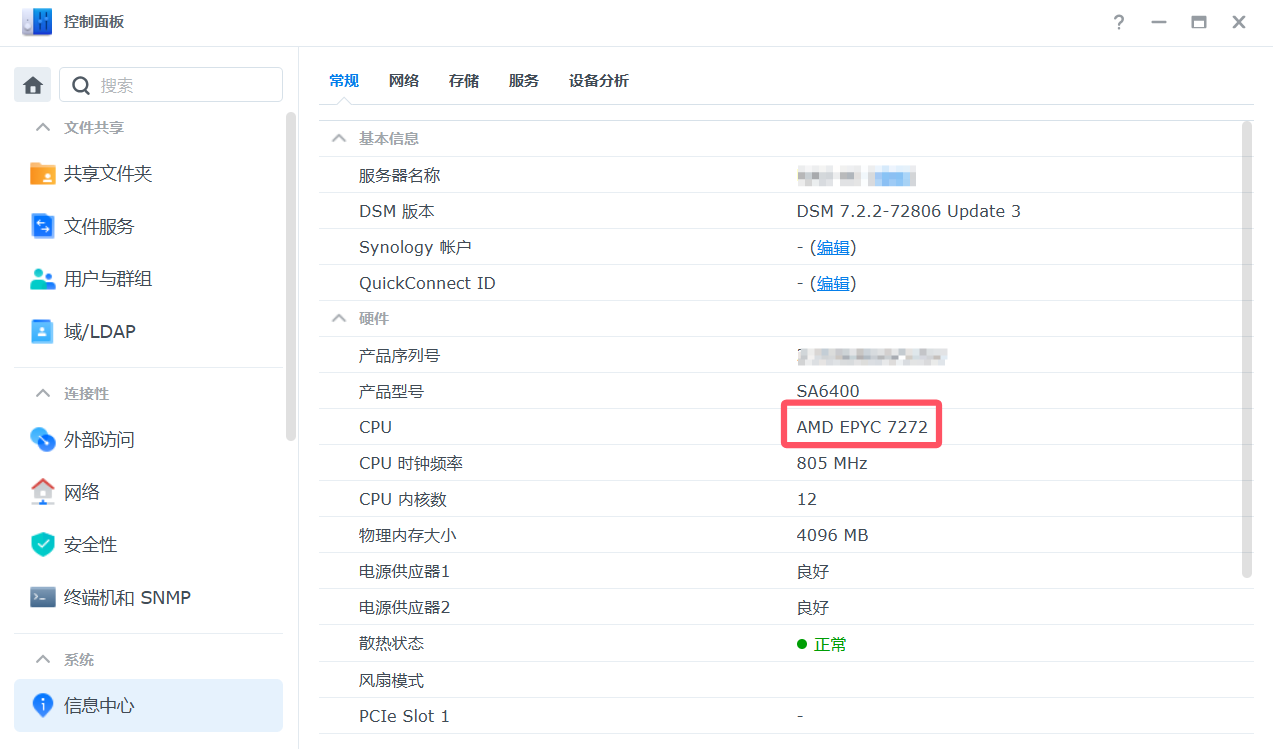Collapse the System (系统) sidebar section
This screenshot has width=1273, height=749.
click(x=43, y=660)
